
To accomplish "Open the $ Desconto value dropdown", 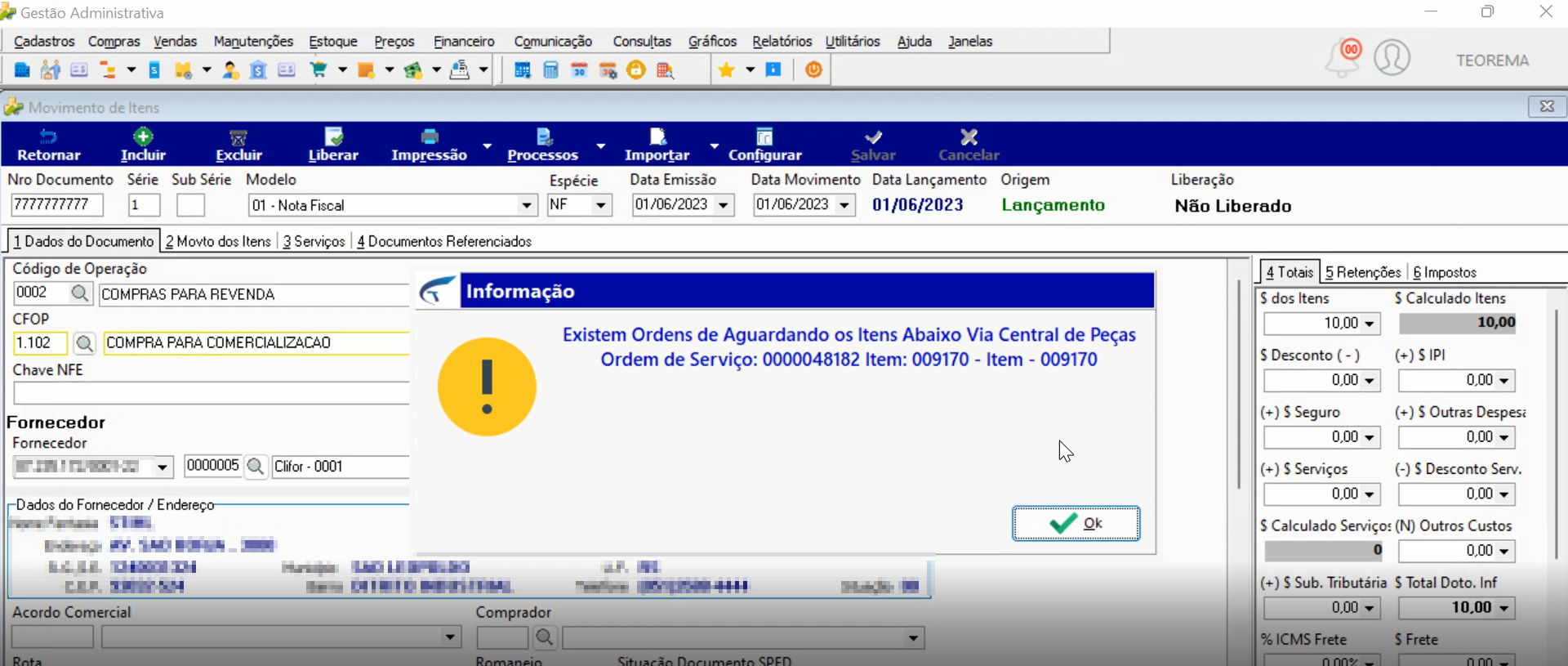I will point(1370,381).
